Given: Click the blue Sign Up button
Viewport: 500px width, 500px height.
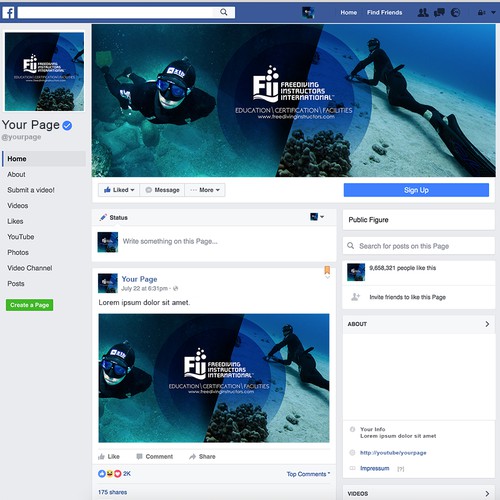Looking at the screenshot, I should (416, 190).
